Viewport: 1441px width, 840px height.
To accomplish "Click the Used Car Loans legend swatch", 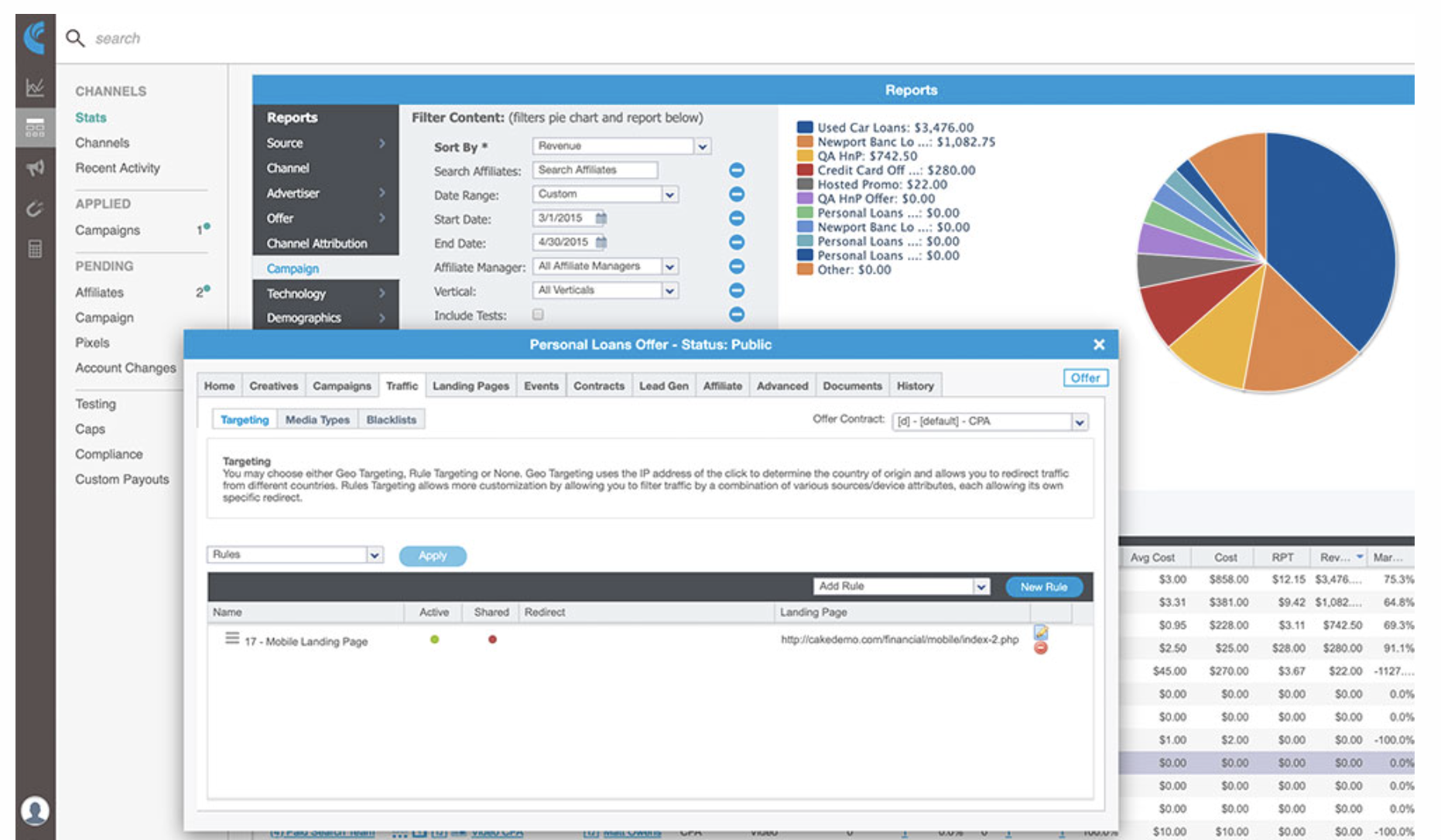I will (x=805, y=128).
